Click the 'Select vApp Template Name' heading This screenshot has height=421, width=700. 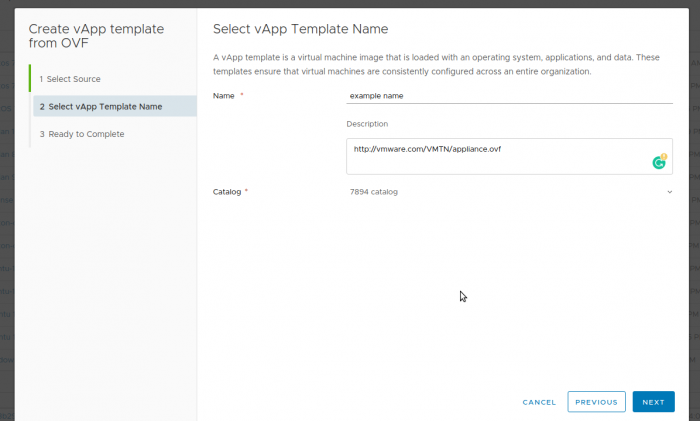300,29
